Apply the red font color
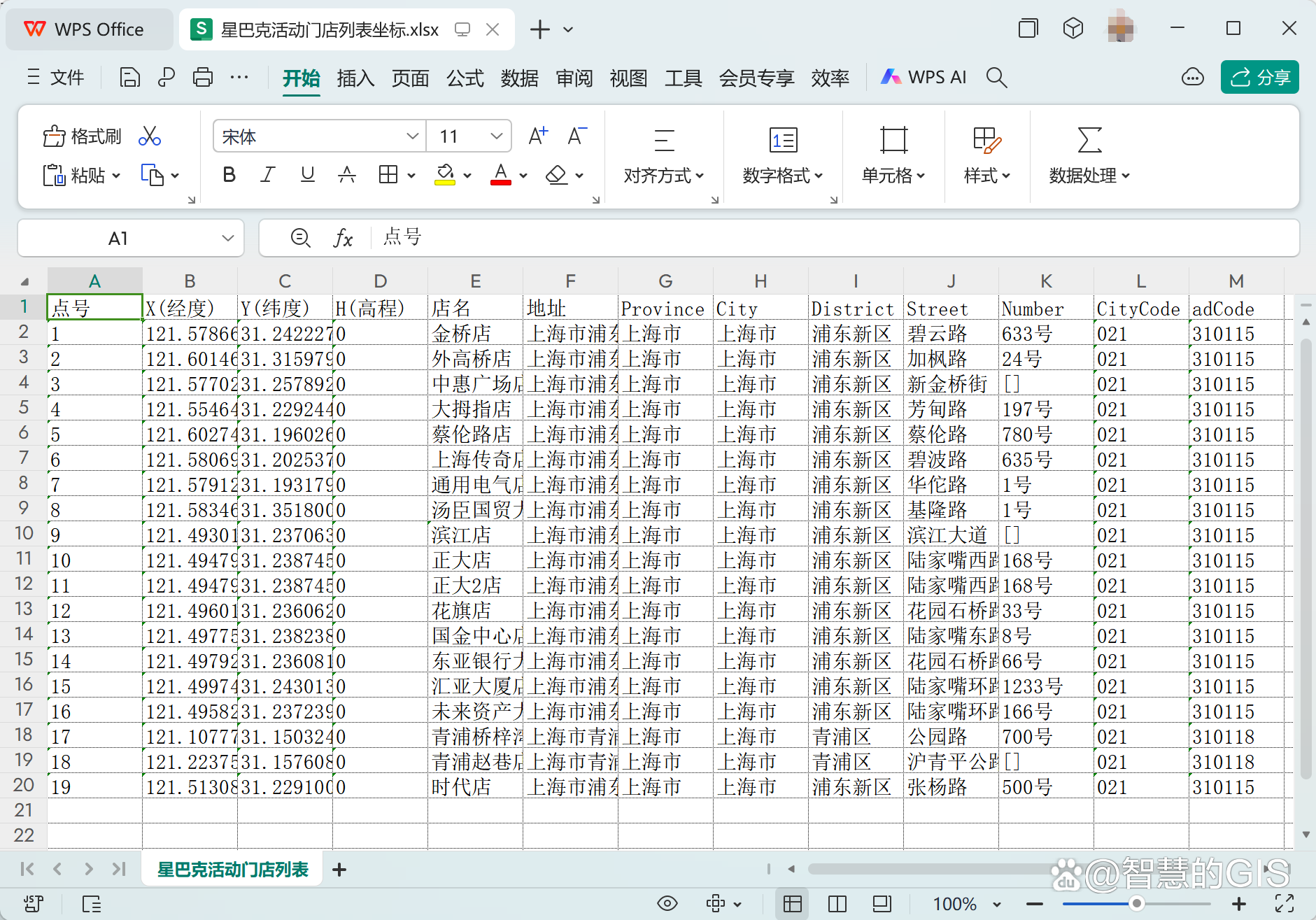The image size is (1316, 920). click(501, 175)
